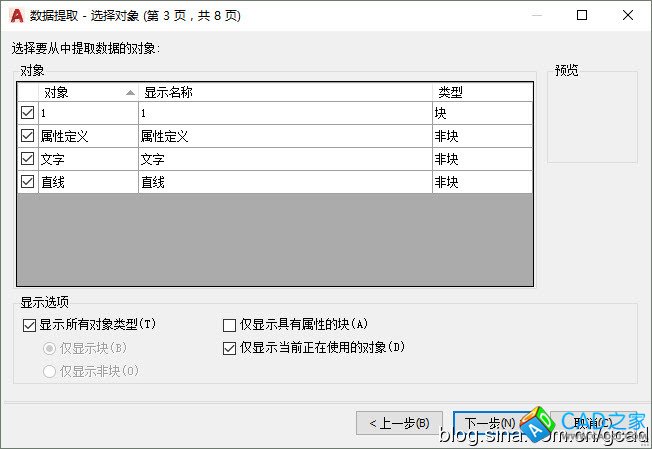652x449 pixels.
Task: Proceed with 下一步(N) button
Action: 485,423
